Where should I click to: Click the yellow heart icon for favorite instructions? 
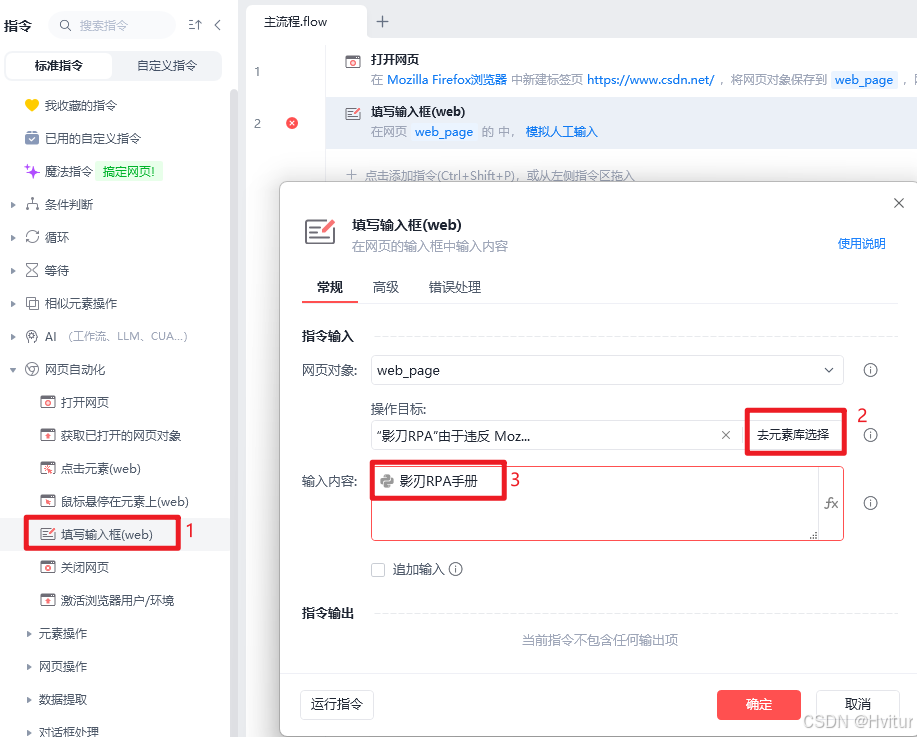pos(32,105)
